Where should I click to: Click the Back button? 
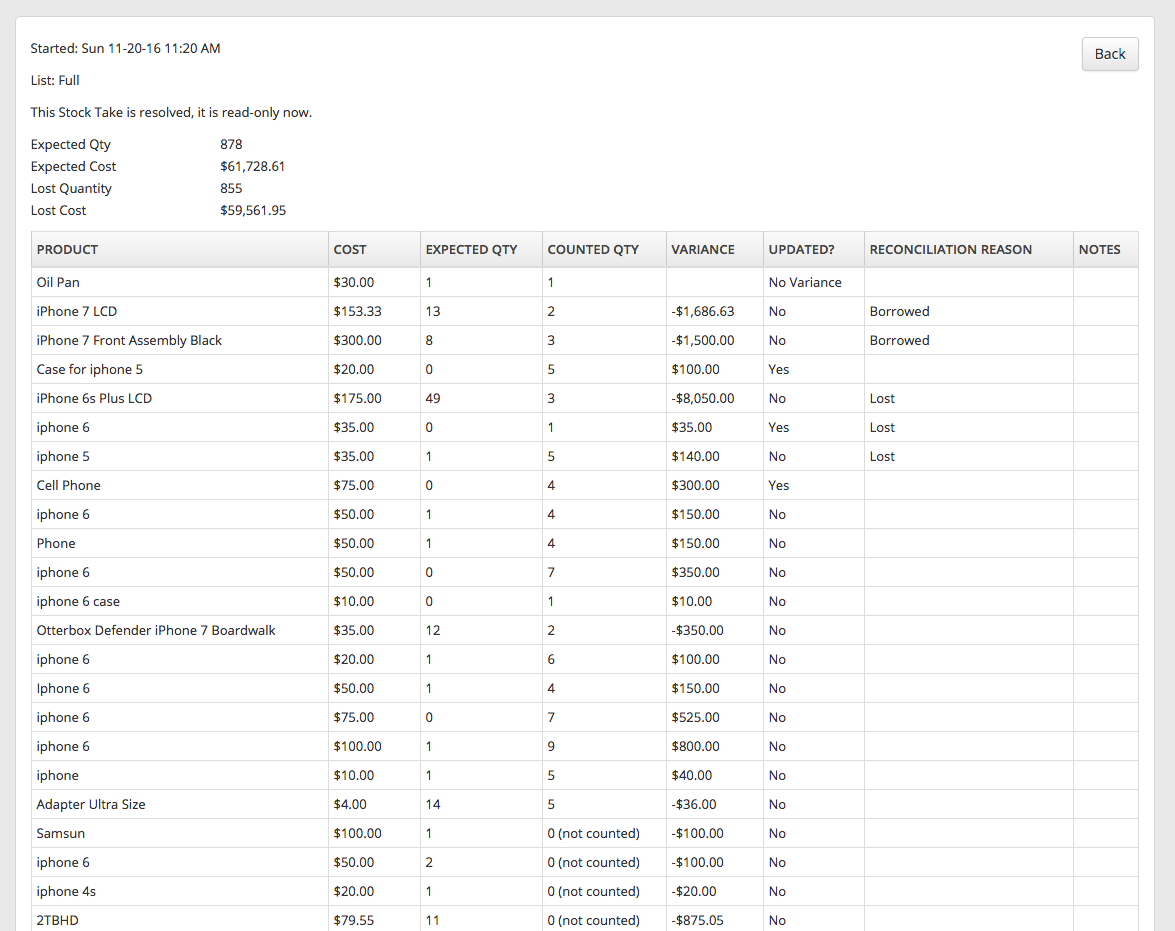pos(1109,54)
